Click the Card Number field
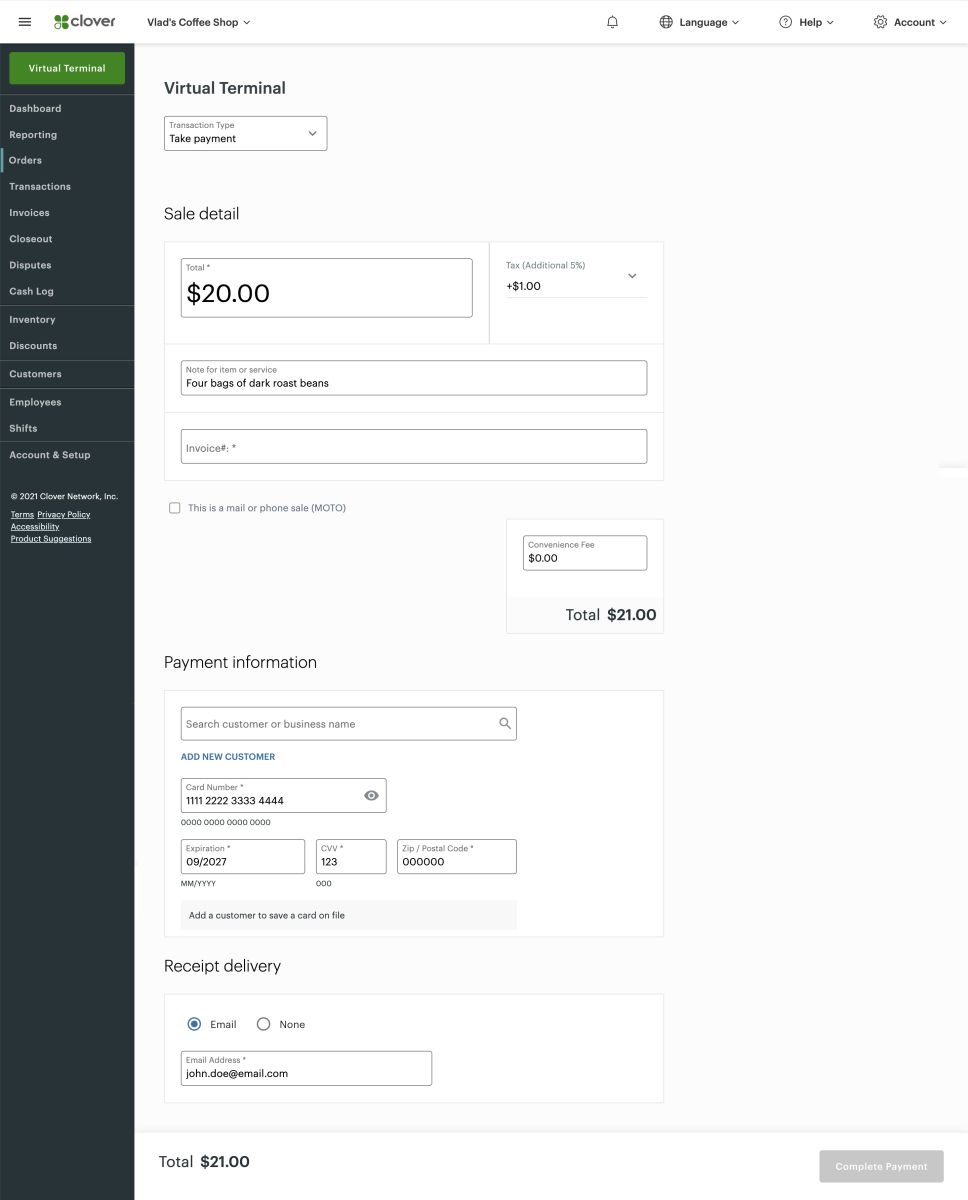Image resolution: width=968 pixels, height=1200 pixels. [x=283, y=796]
